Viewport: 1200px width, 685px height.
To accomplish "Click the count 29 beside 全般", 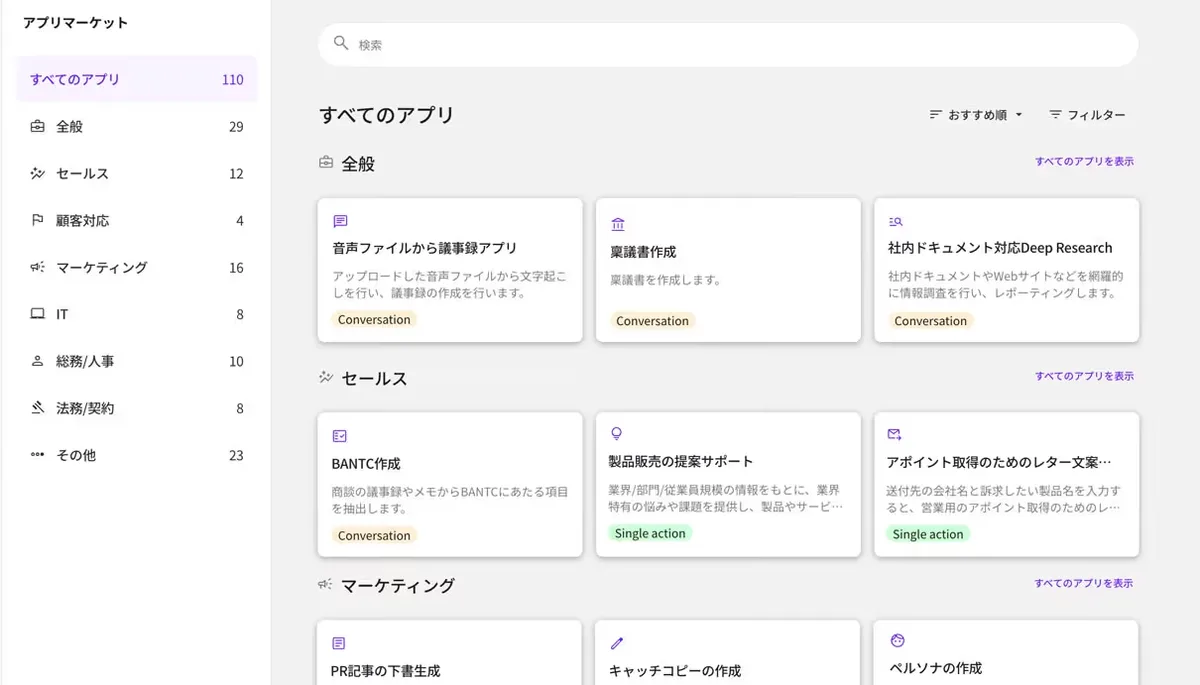I will click(x=236, y=127).
